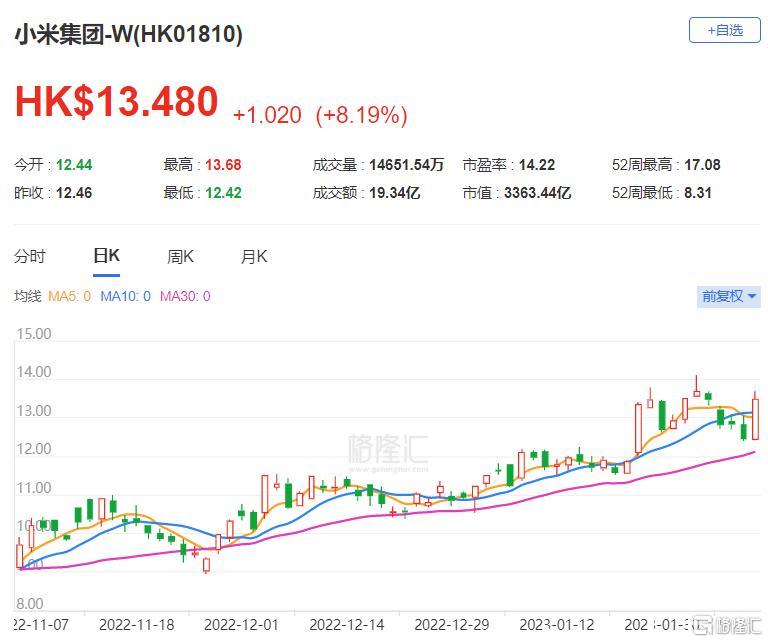Click 今开 opening value 12.44
Image resolution: width=768 pixels, height=642 pixels.
[74, 165]
